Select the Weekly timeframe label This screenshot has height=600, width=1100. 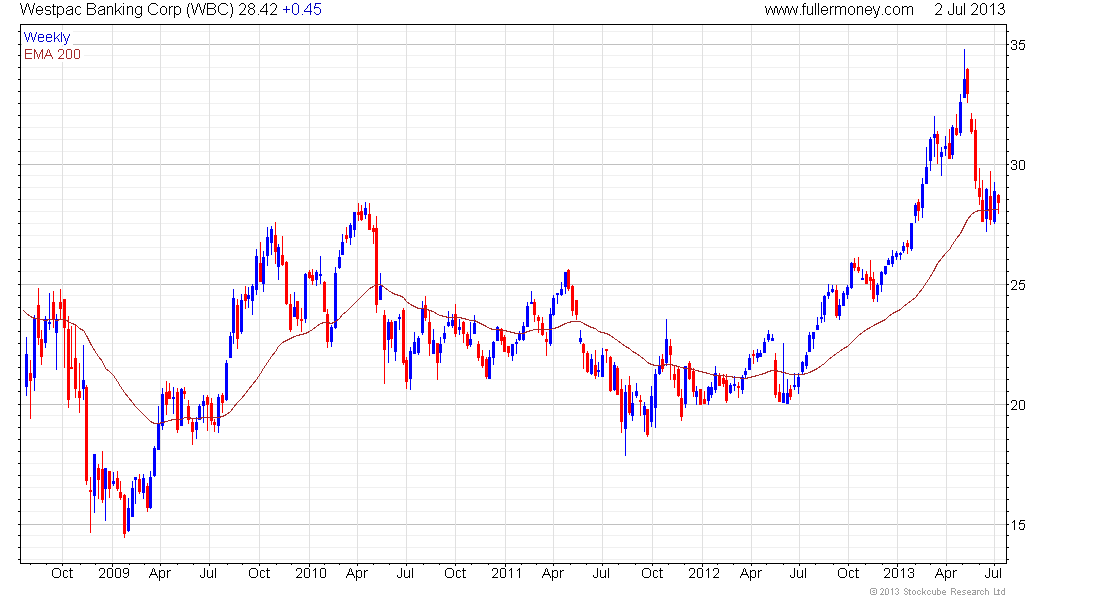pyautogui.click(x=47, y=37)
